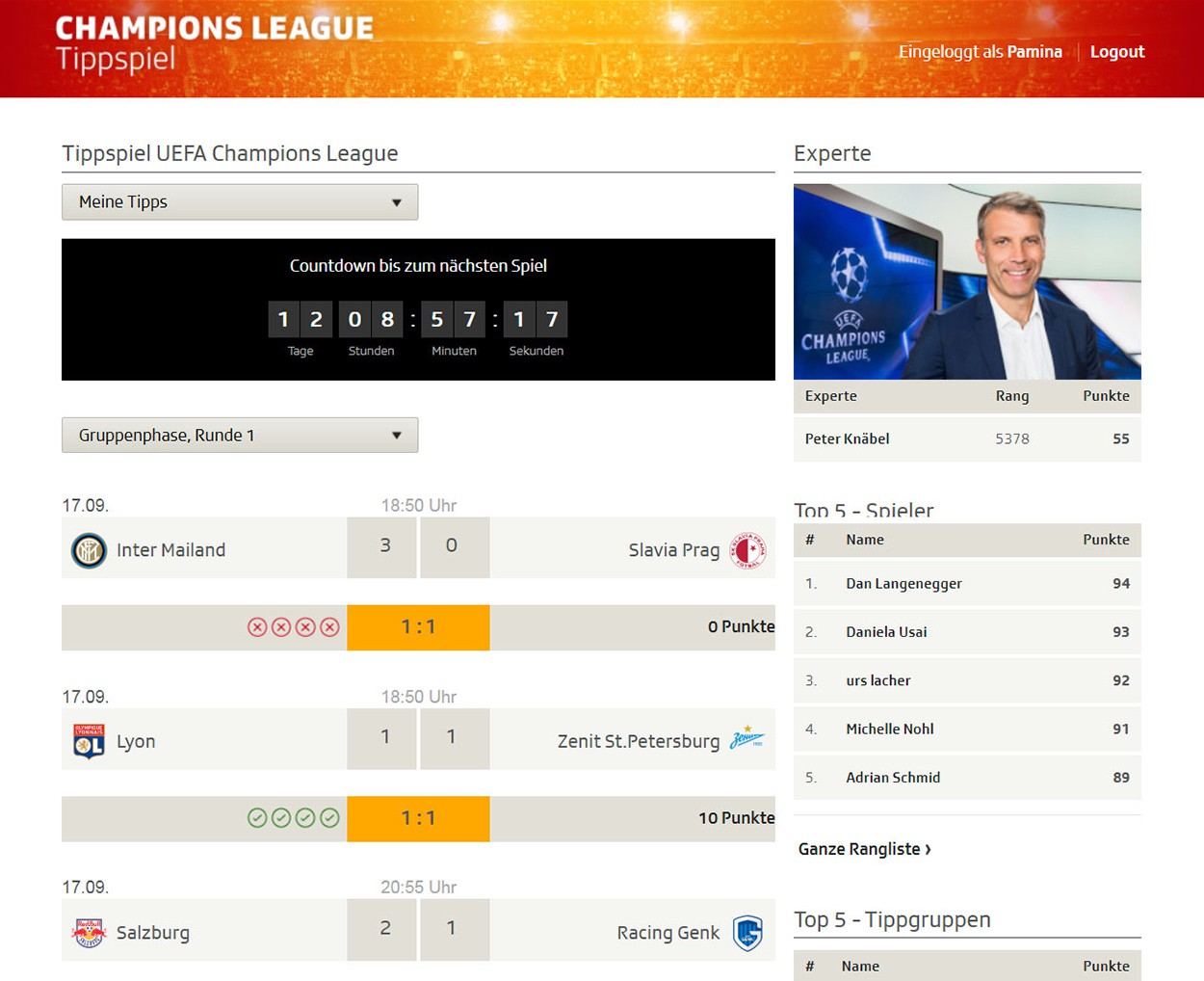1204x981 pixels.
Task: Click "0 Punkte" result for Inter match
Action: pyautogui.click(x=741, y=626)
